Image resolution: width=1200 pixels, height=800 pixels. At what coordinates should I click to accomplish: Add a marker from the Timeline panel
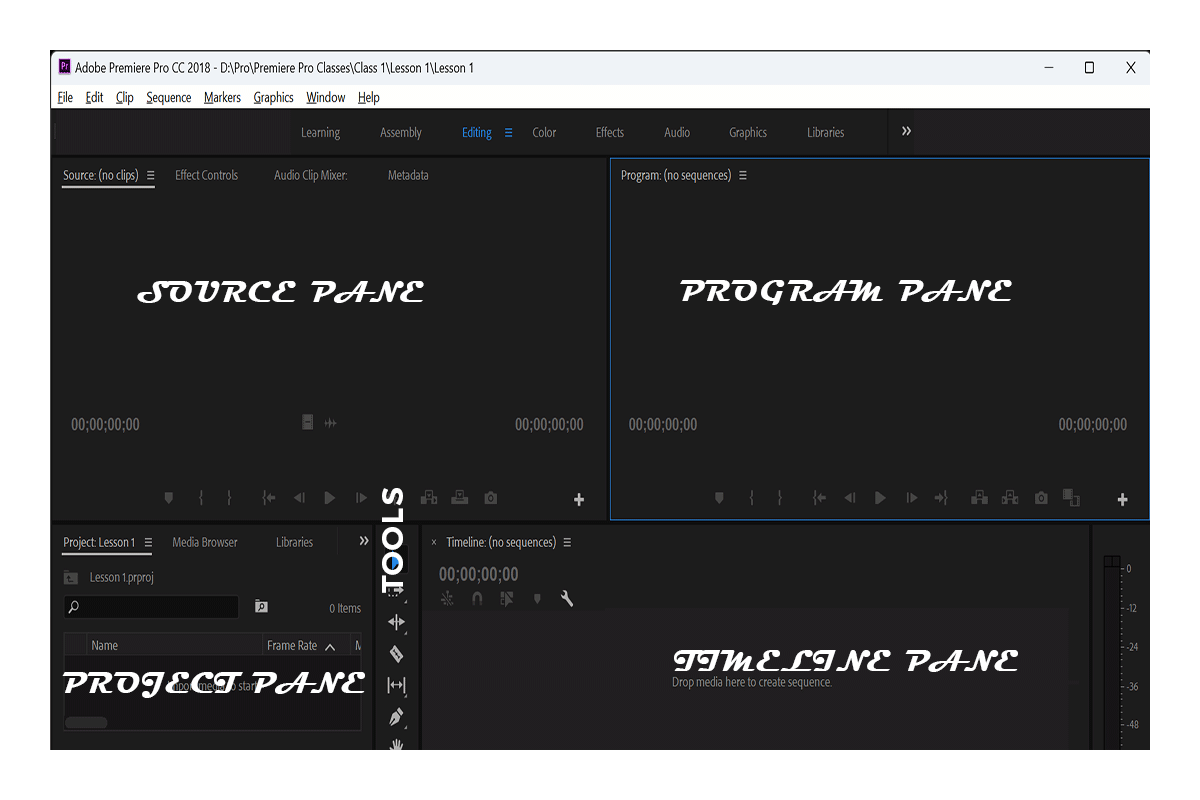pyautogui.click(x=537, y=599)
